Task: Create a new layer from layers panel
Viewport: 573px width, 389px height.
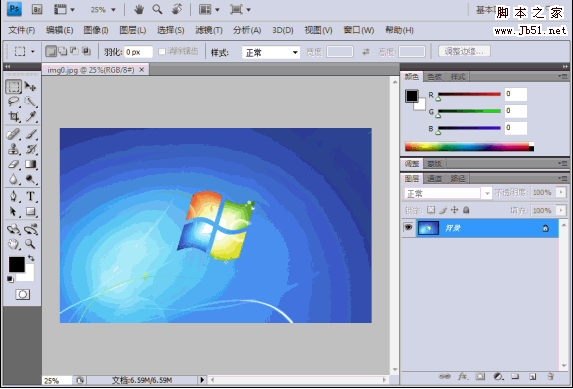Action: point(532,376)
